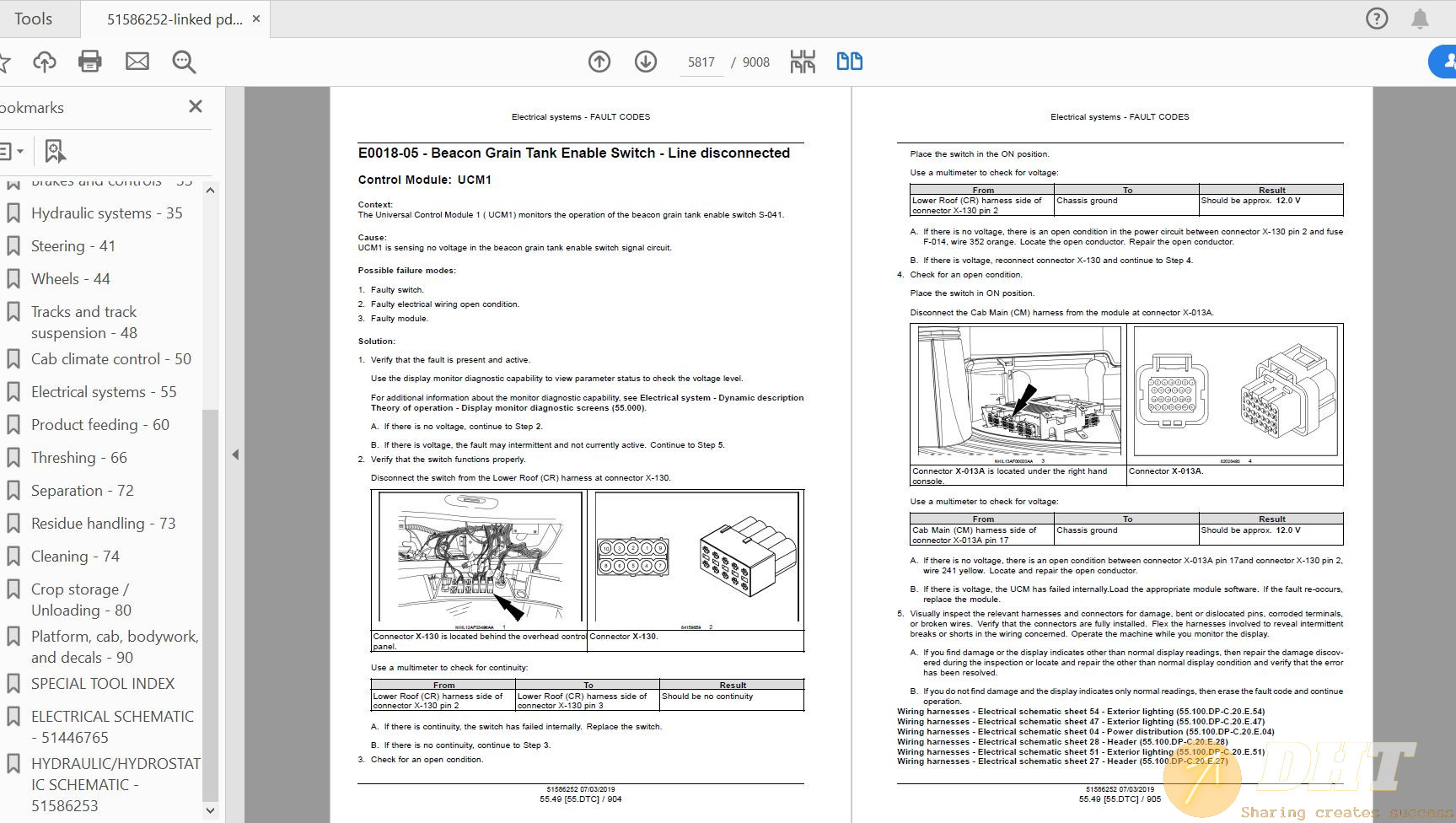Toggle two-page view icon
The image size is (1456, 823).
[849, 62]
